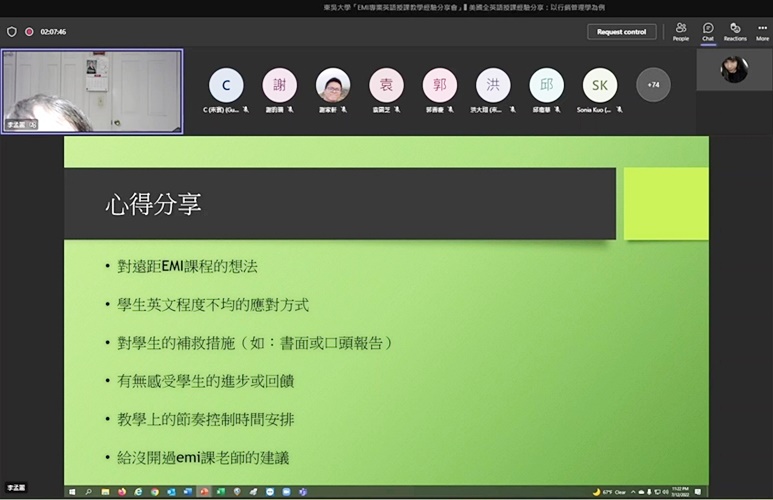Select participant avatar labeled 洪
This screenshot has height=500, width=773.
click(493, 85)
